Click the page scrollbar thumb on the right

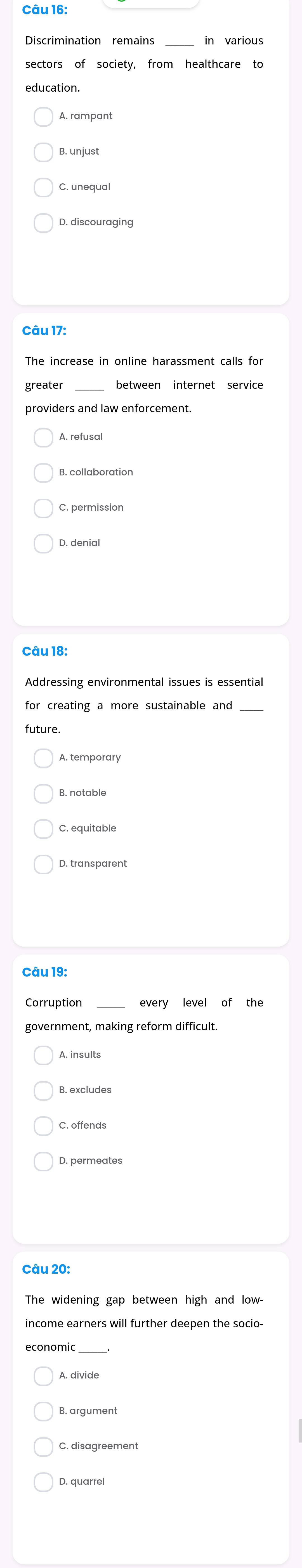click(300, 1430)
